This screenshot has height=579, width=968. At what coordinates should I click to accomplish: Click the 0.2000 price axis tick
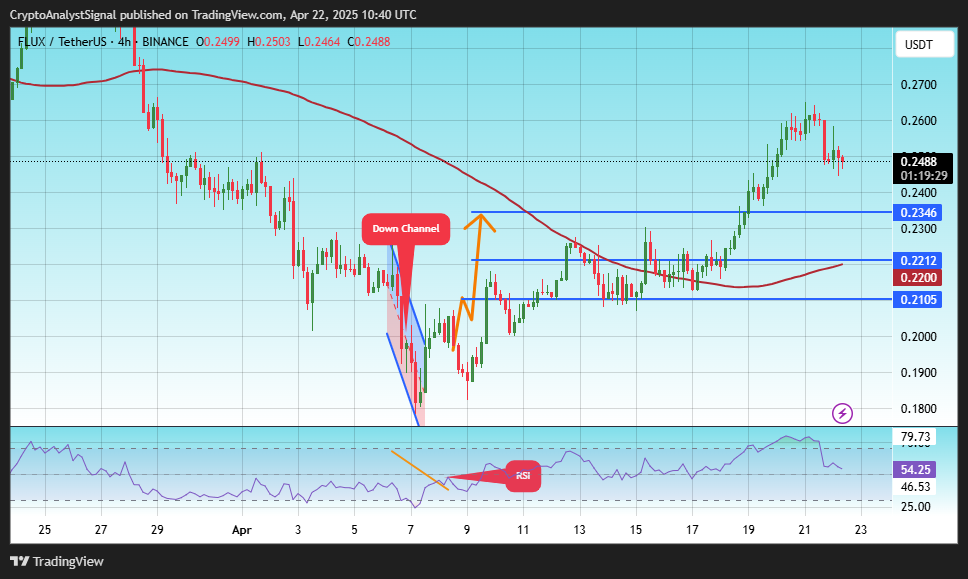[919, 336]
